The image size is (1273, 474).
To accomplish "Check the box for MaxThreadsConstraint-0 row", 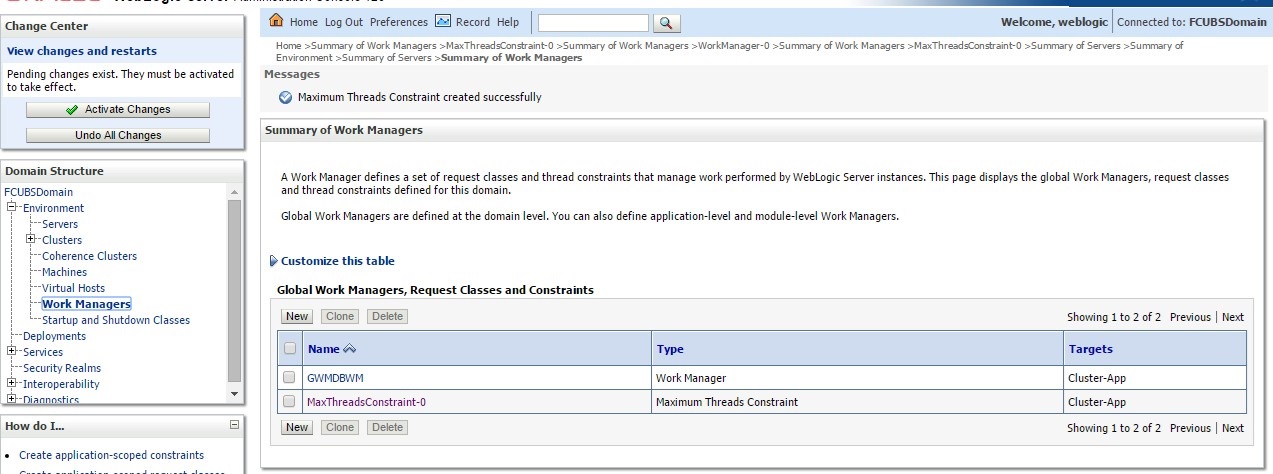I will click(290, 402).
